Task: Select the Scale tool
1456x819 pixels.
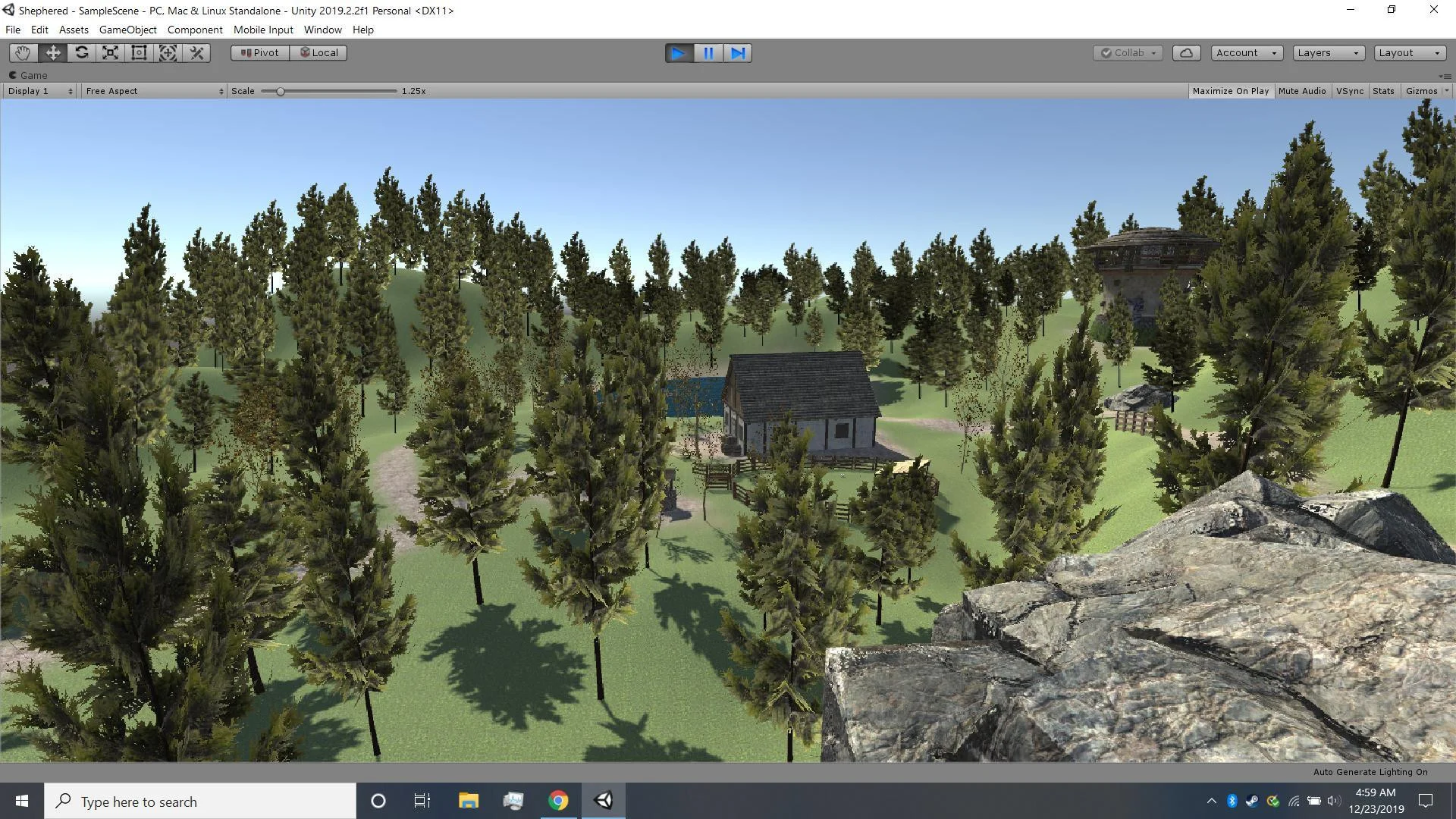Action: click(111, 52)
